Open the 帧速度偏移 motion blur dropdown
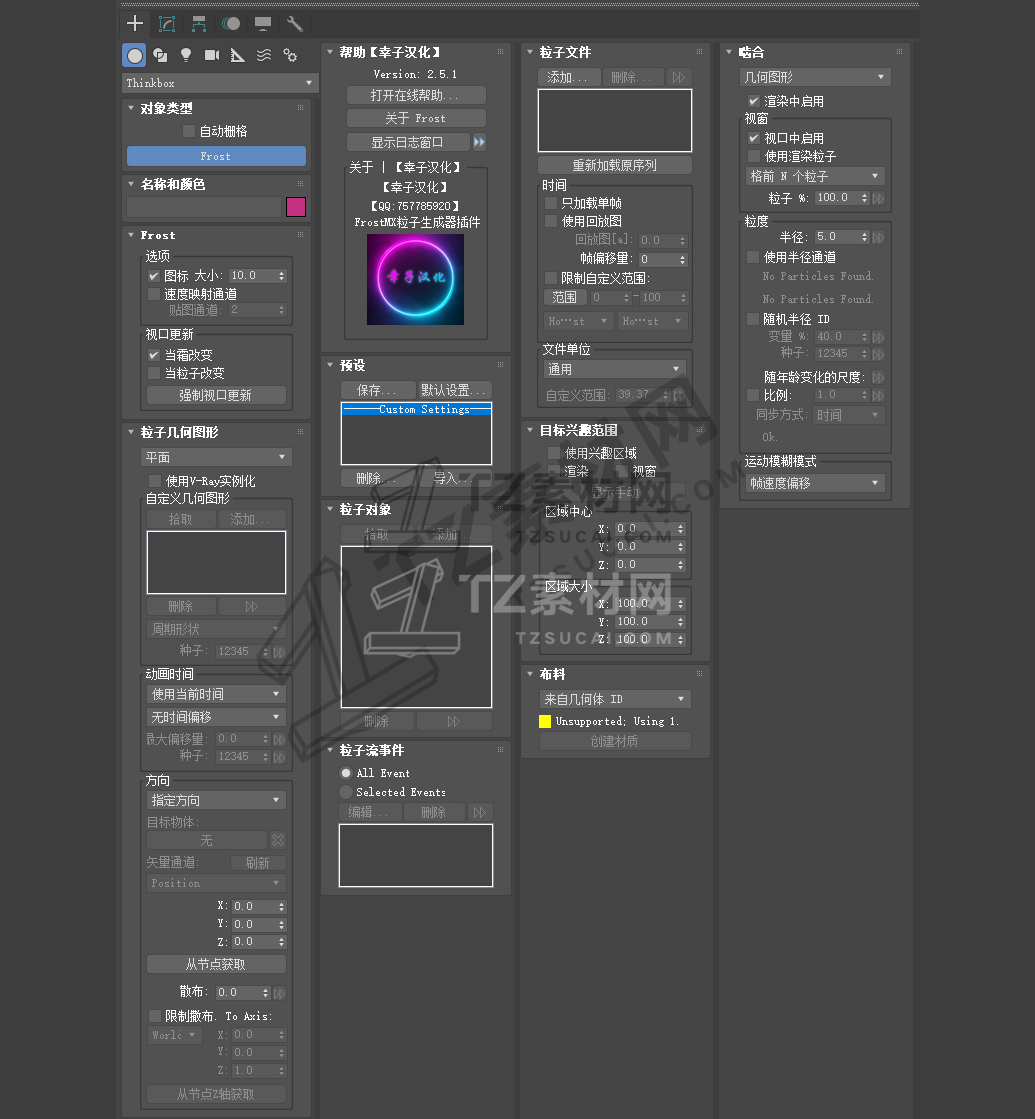The height and width of the screenshot is (1119, 1035). [x=814, y=483]
